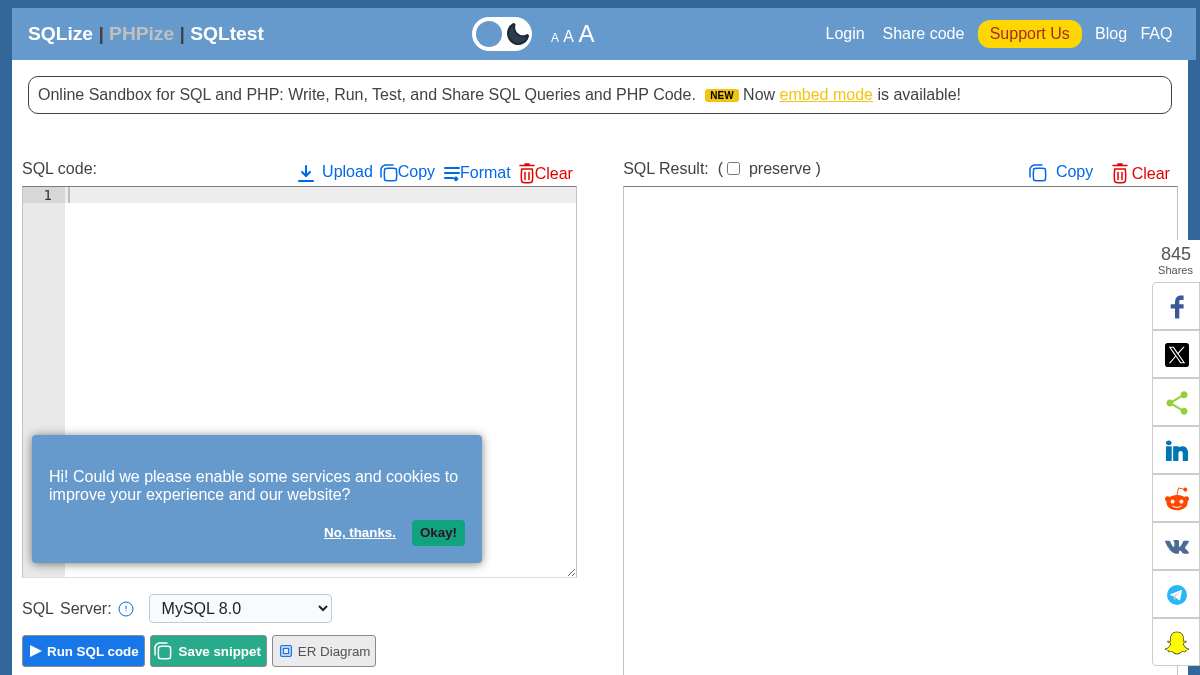Follow the embed mode link
Viewport: 1200px width, 675px height.
pos(826,95)
